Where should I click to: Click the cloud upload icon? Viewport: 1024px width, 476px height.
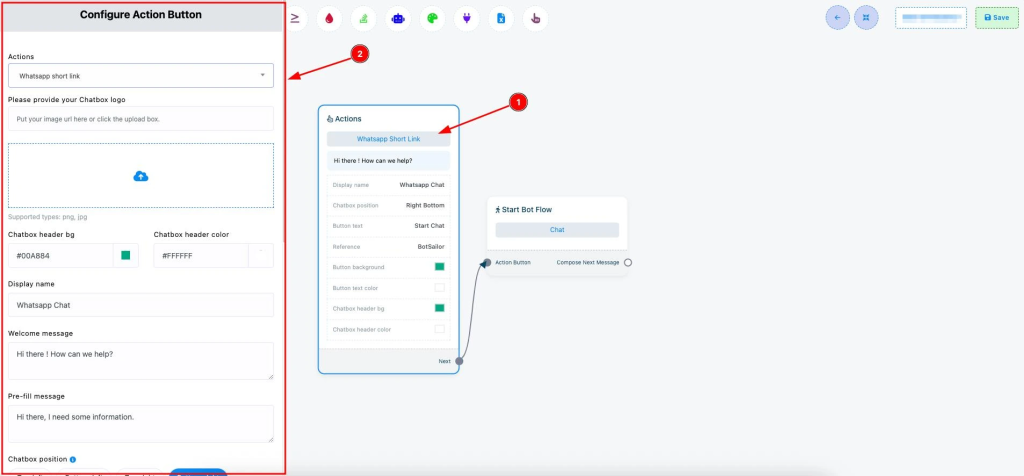tap(141, 176)
